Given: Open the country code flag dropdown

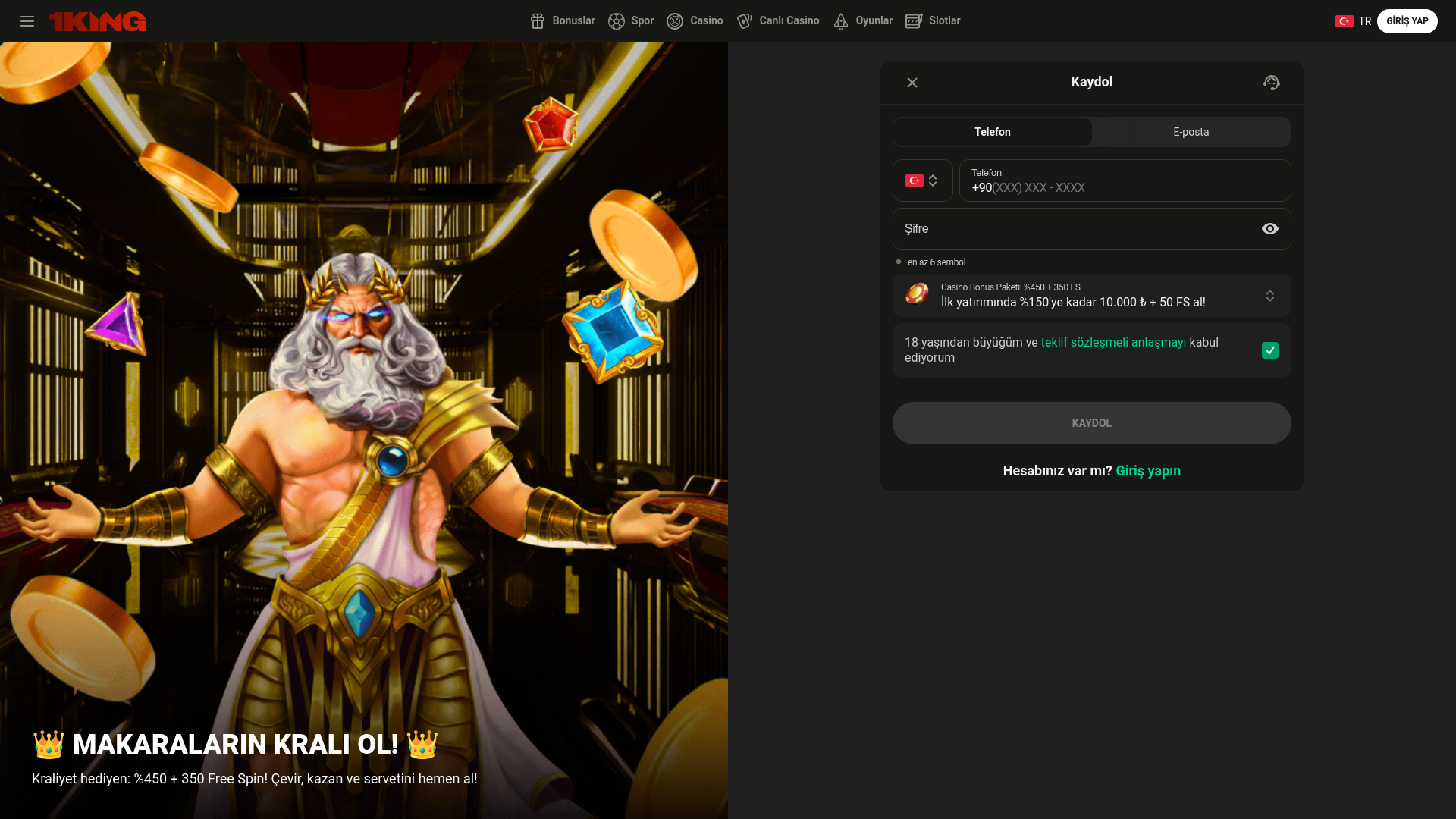Looking at the screenshot, I should [922, 180].
